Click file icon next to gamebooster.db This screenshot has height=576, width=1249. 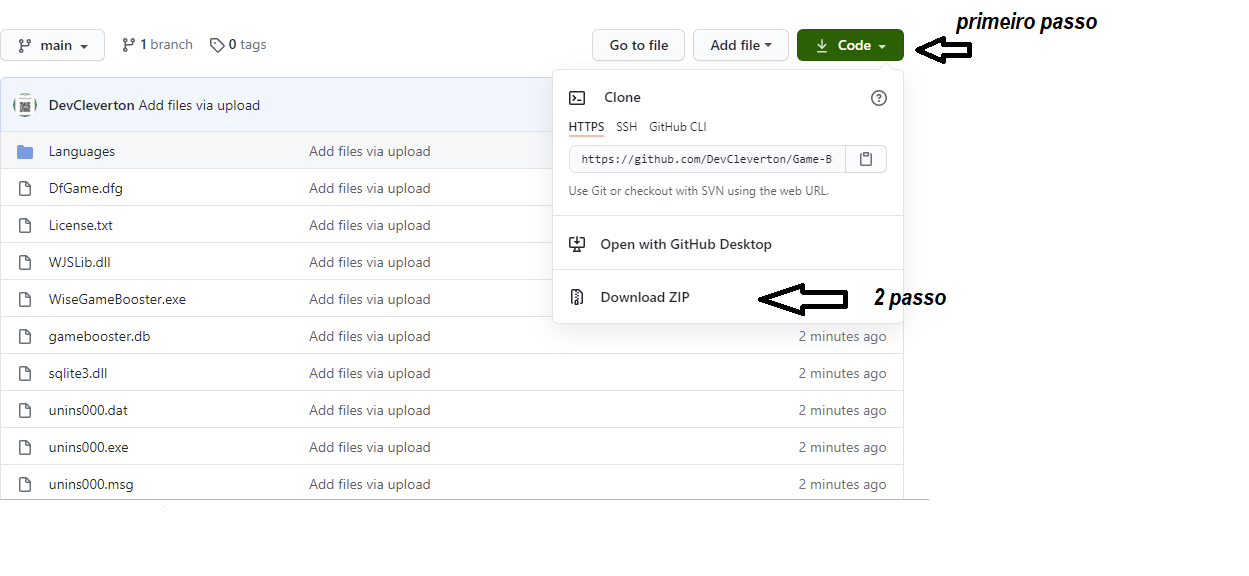(x=26, y=336)
